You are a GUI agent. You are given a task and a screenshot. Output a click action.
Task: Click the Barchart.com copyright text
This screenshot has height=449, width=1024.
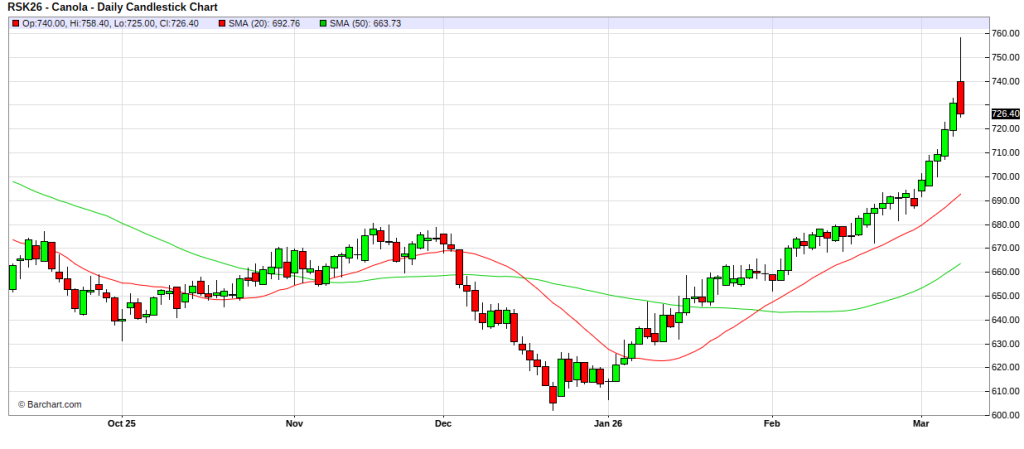coord(50,405)
